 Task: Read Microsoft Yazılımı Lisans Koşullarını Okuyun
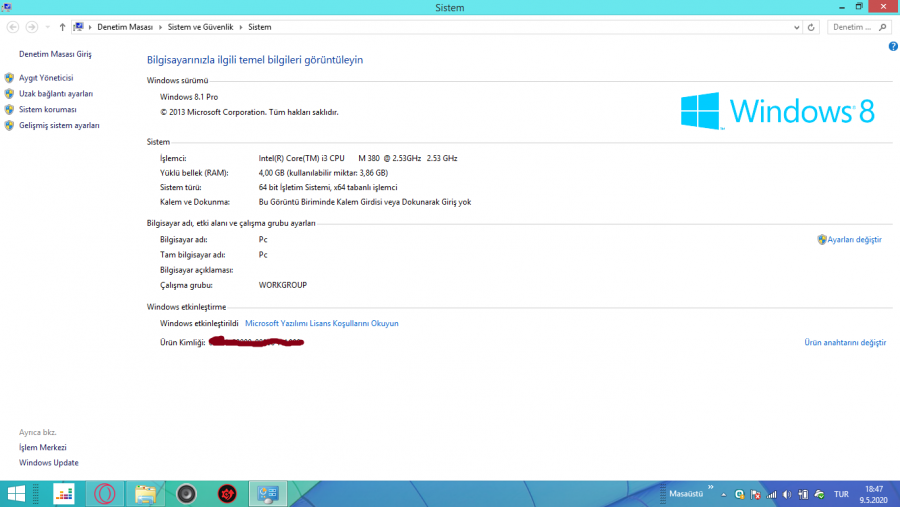click(x=321, y=323)
